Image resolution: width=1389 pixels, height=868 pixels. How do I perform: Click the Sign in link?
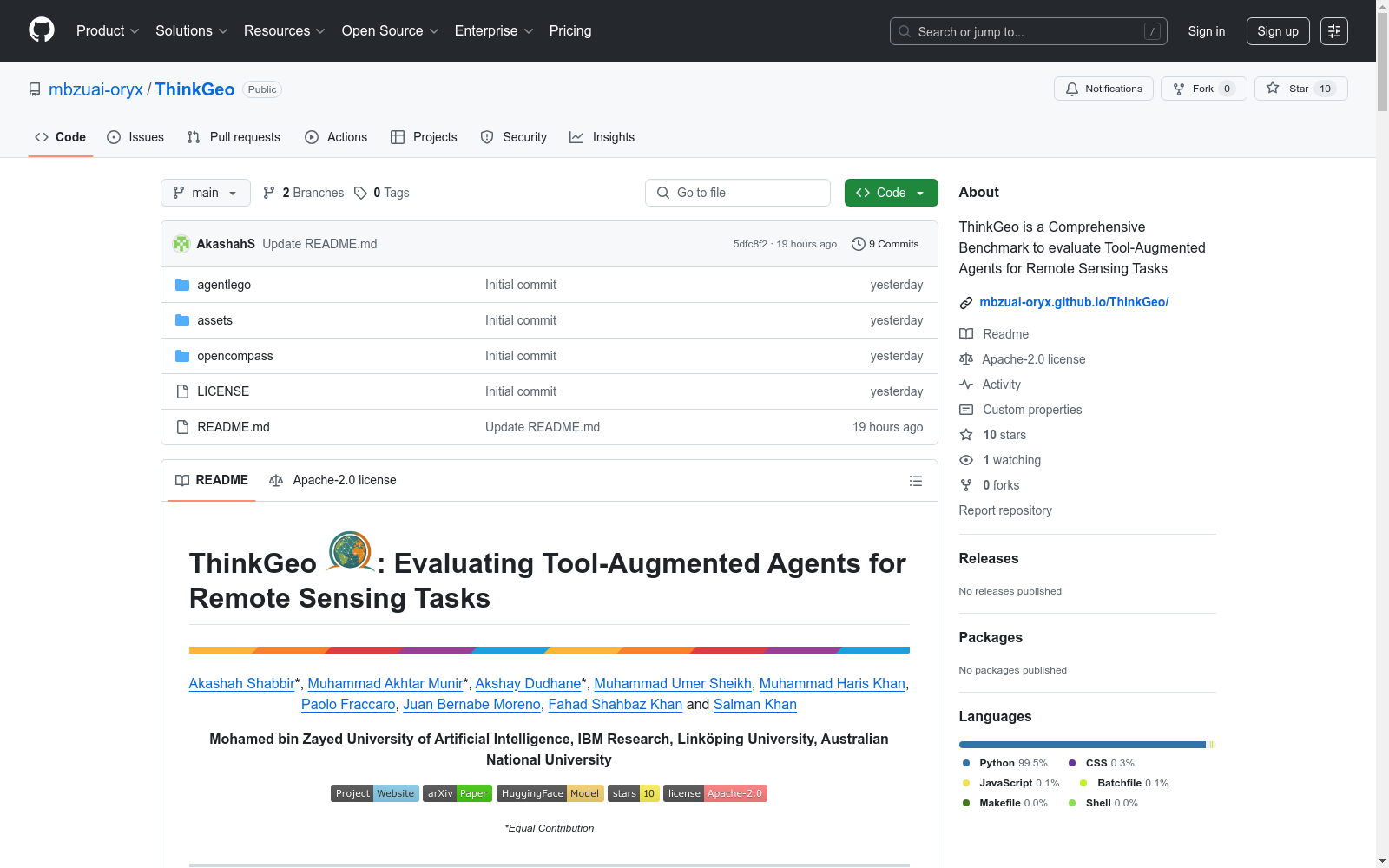point(1207,31)
